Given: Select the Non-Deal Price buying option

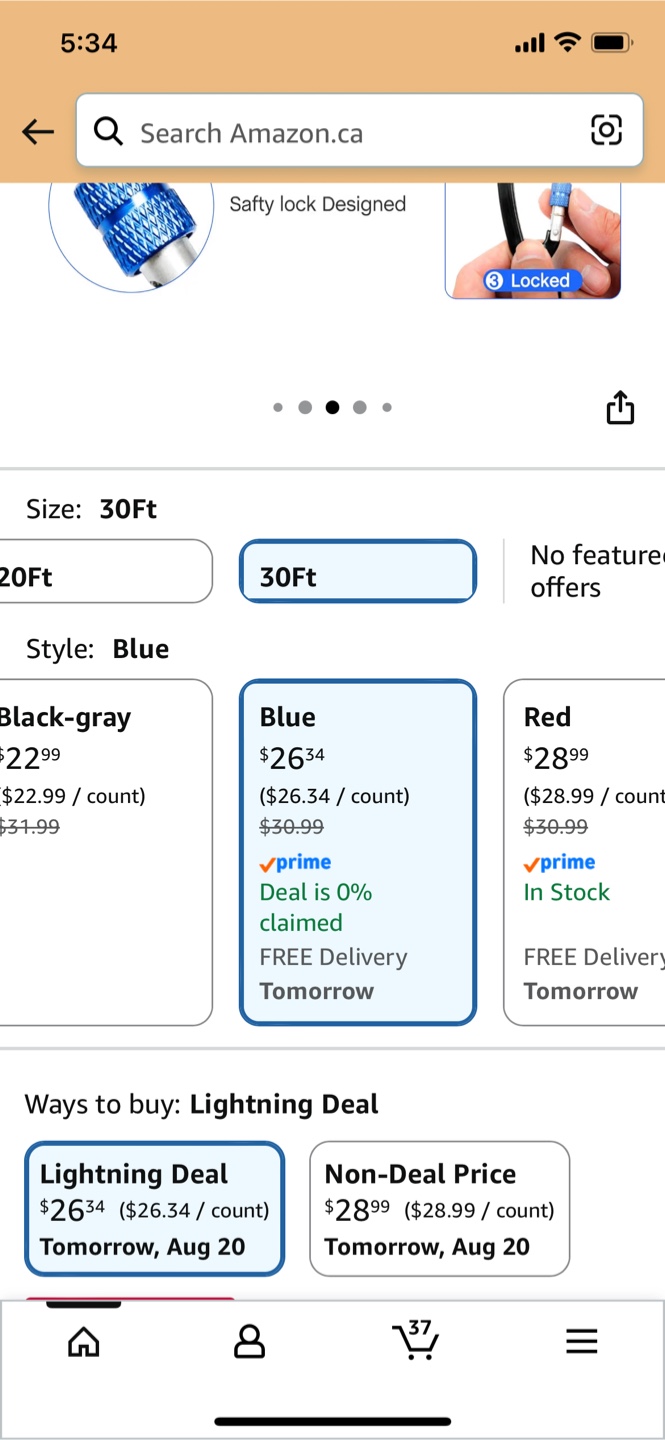Looking at the screenshot, I should click(440, 1209).
